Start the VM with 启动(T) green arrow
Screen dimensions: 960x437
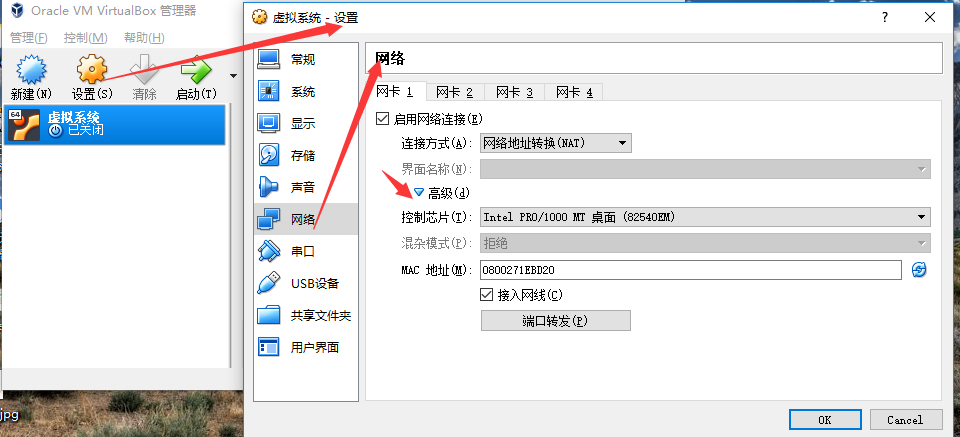(x=196, y=70)
